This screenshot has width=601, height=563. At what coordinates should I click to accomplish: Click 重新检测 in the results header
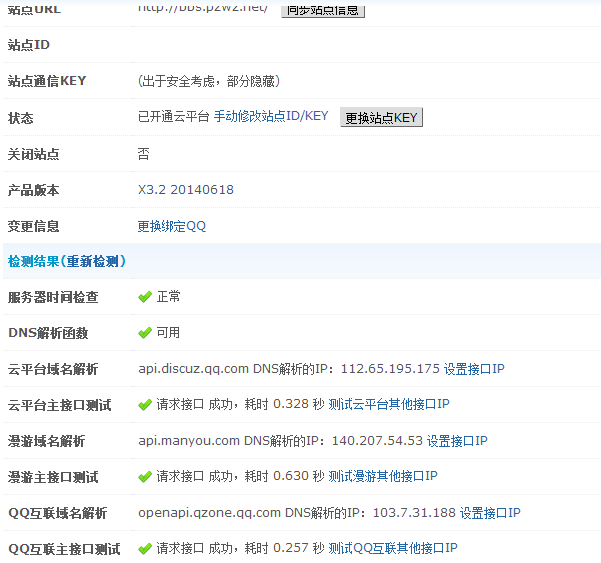(93, 261)
